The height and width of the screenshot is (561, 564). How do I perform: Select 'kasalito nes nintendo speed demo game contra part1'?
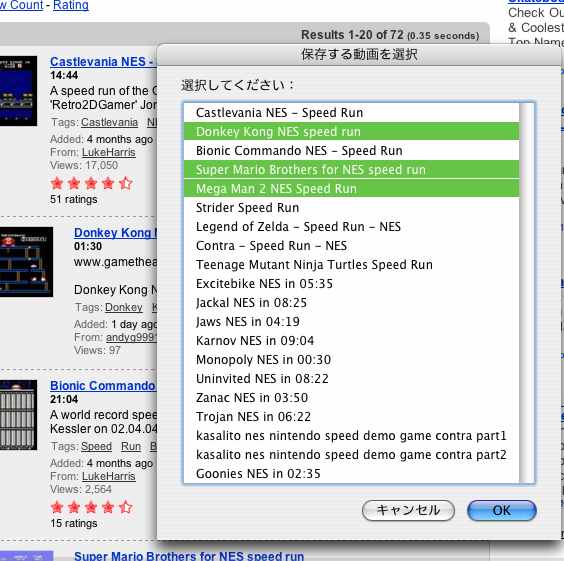[x=351, y=436]
